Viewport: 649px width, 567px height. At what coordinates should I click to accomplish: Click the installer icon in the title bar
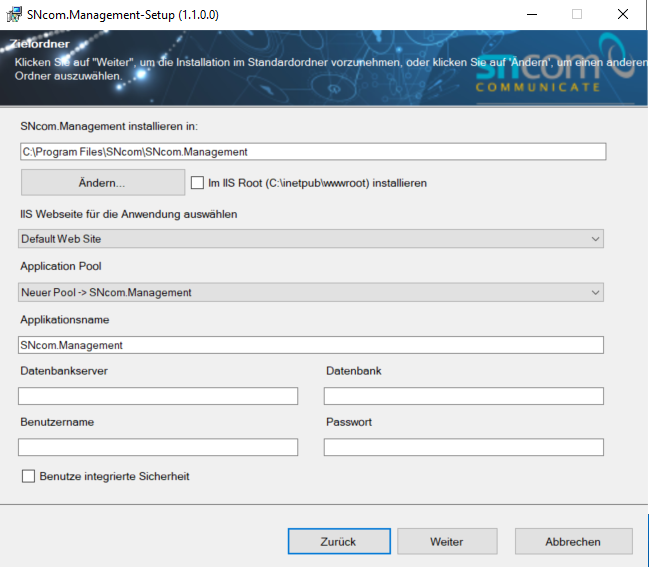click(x=15, y=14)
